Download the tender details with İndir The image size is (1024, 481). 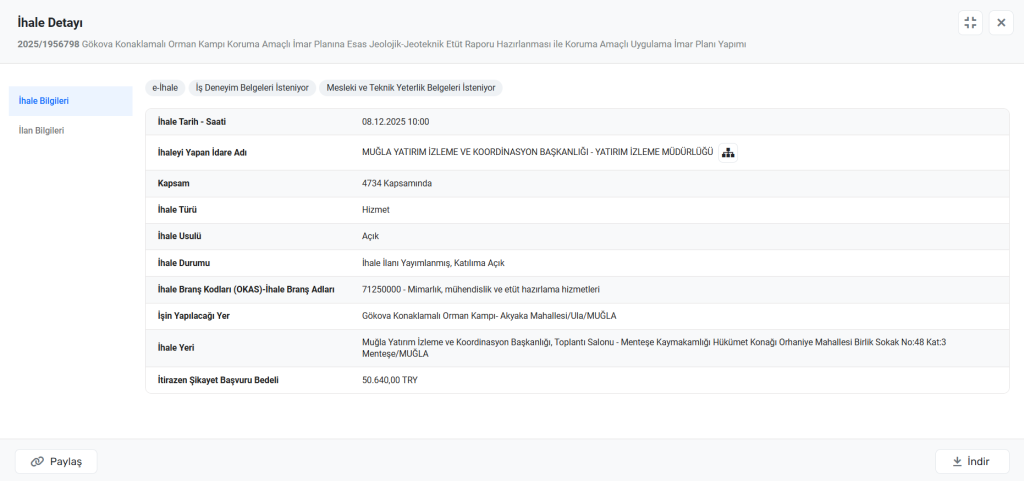pos(972,461)
